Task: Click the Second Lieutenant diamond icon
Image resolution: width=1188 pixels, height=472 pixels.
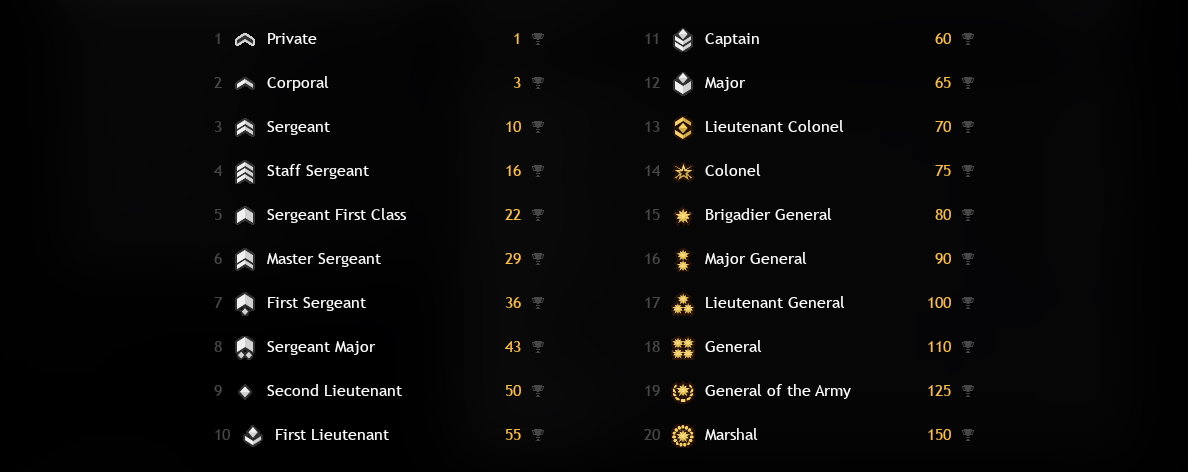Action: (x=245, y=392)
